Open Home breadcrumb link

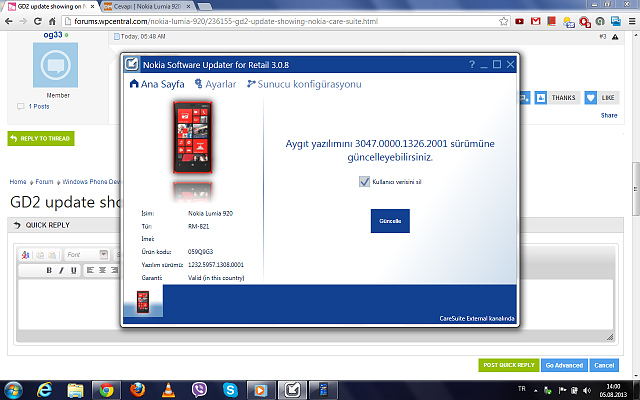pyautogui.click(x=18, y=182)
